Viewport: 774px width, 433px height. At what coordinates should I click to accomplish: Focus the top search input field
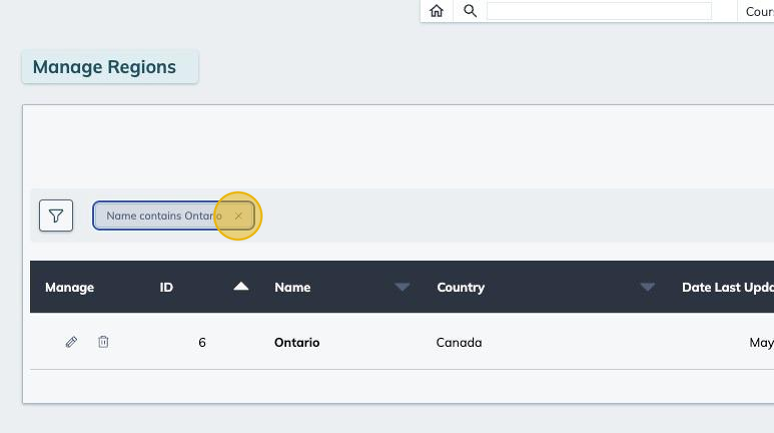(599, 11)
